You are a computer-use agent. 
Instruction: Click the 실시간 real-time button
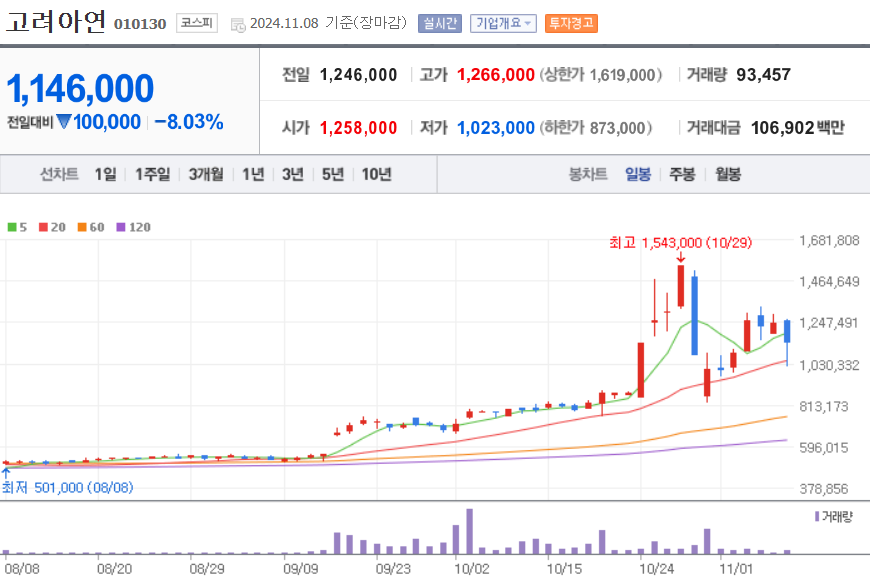(439, 23)
